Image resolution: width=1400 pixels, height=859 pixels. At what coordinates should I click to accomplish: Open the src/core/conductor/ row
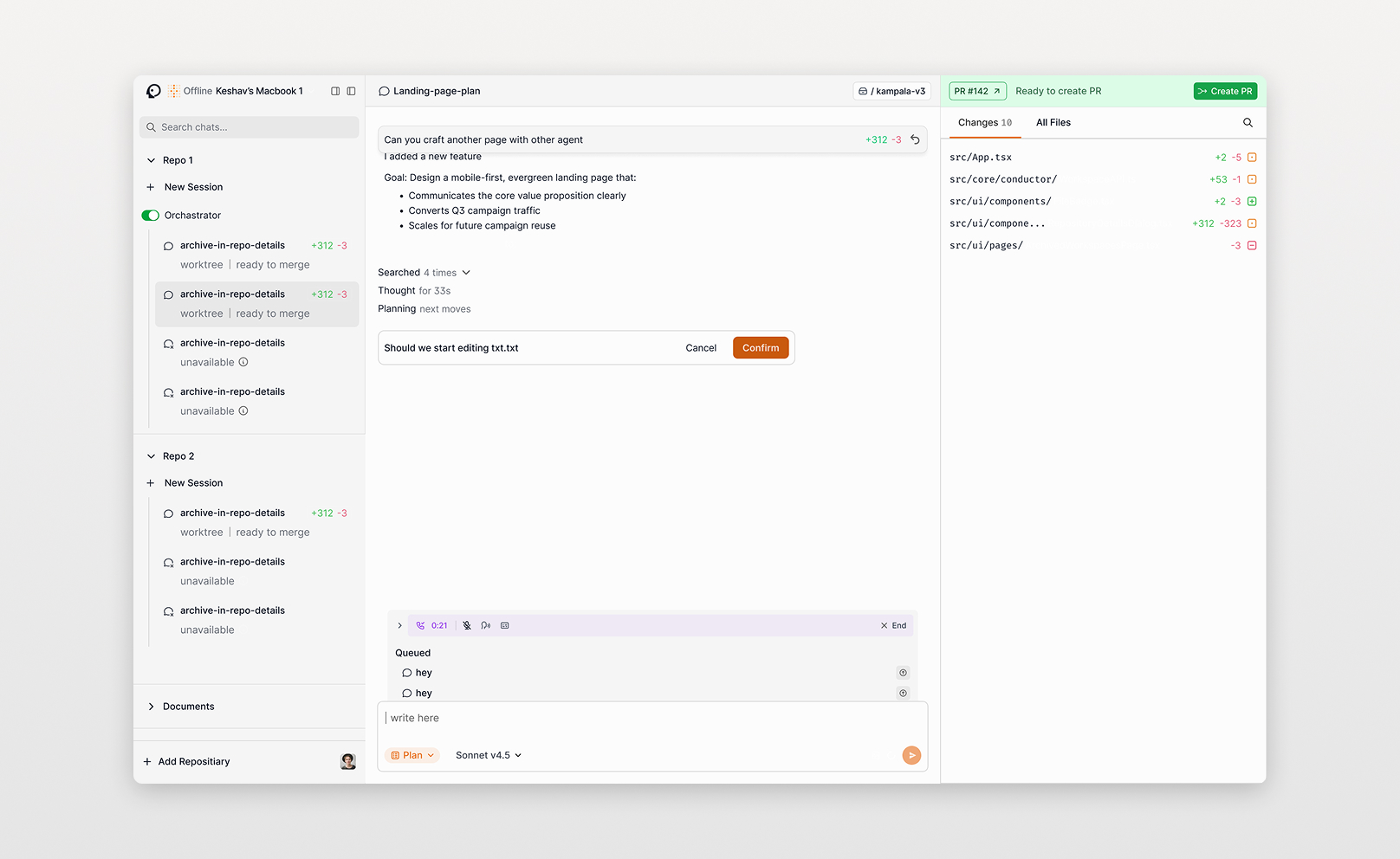pyautogui.click(x=1103, y=179)
